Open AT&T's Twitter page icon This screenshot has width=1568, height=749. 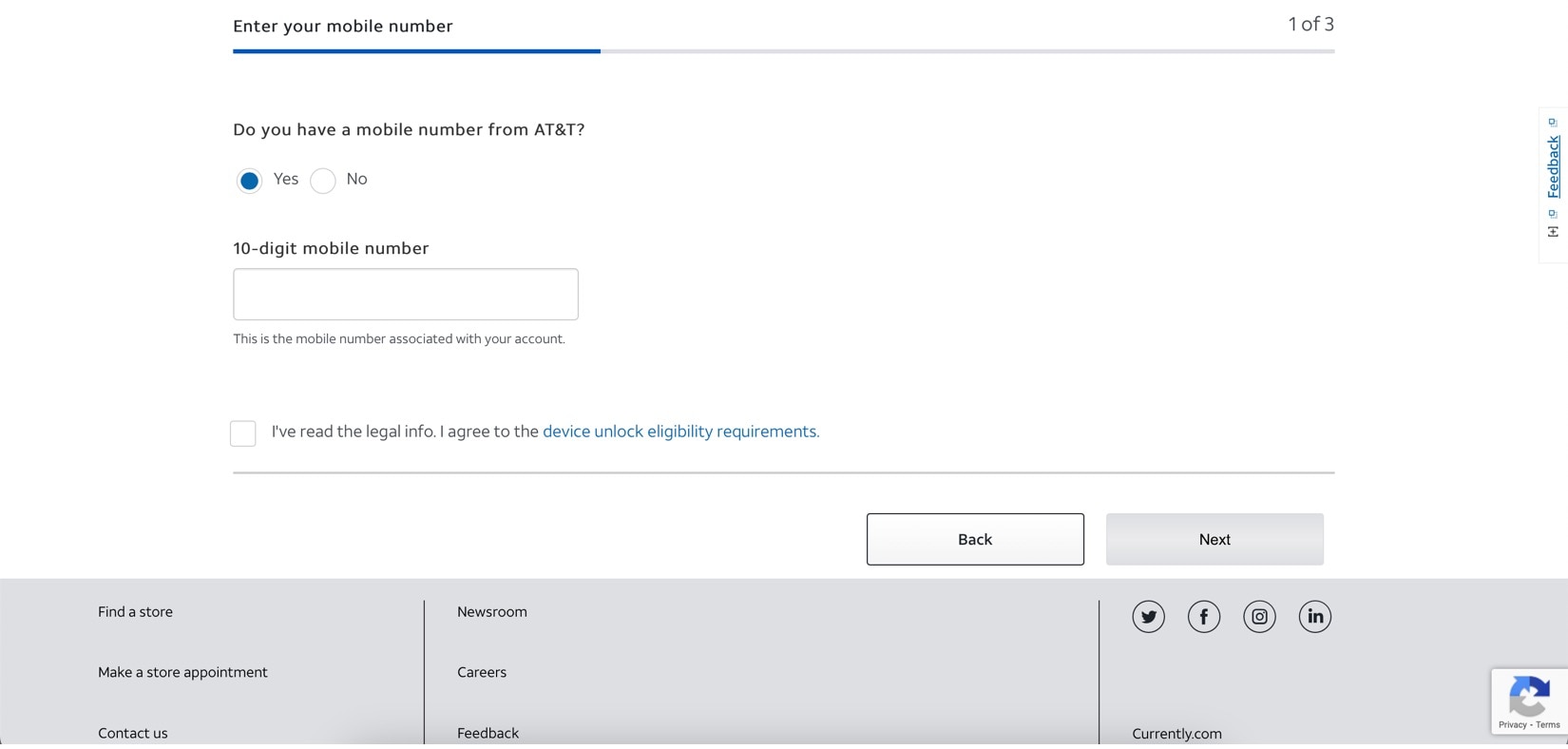pyautogui.click(x=1148, y=617)
